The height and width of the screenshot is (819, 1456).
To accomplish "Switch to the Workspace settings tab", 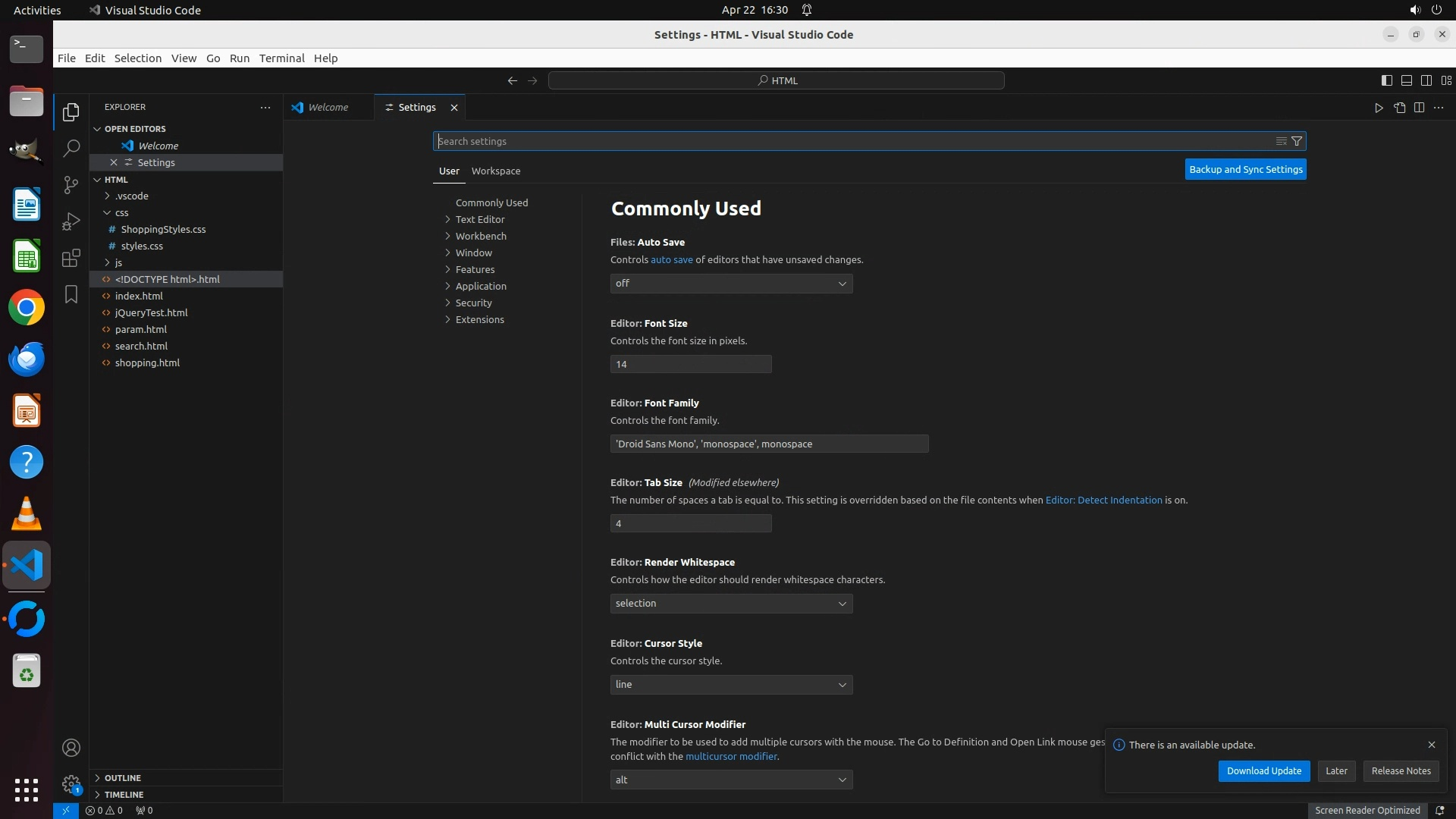I will [x=496, y=171].
